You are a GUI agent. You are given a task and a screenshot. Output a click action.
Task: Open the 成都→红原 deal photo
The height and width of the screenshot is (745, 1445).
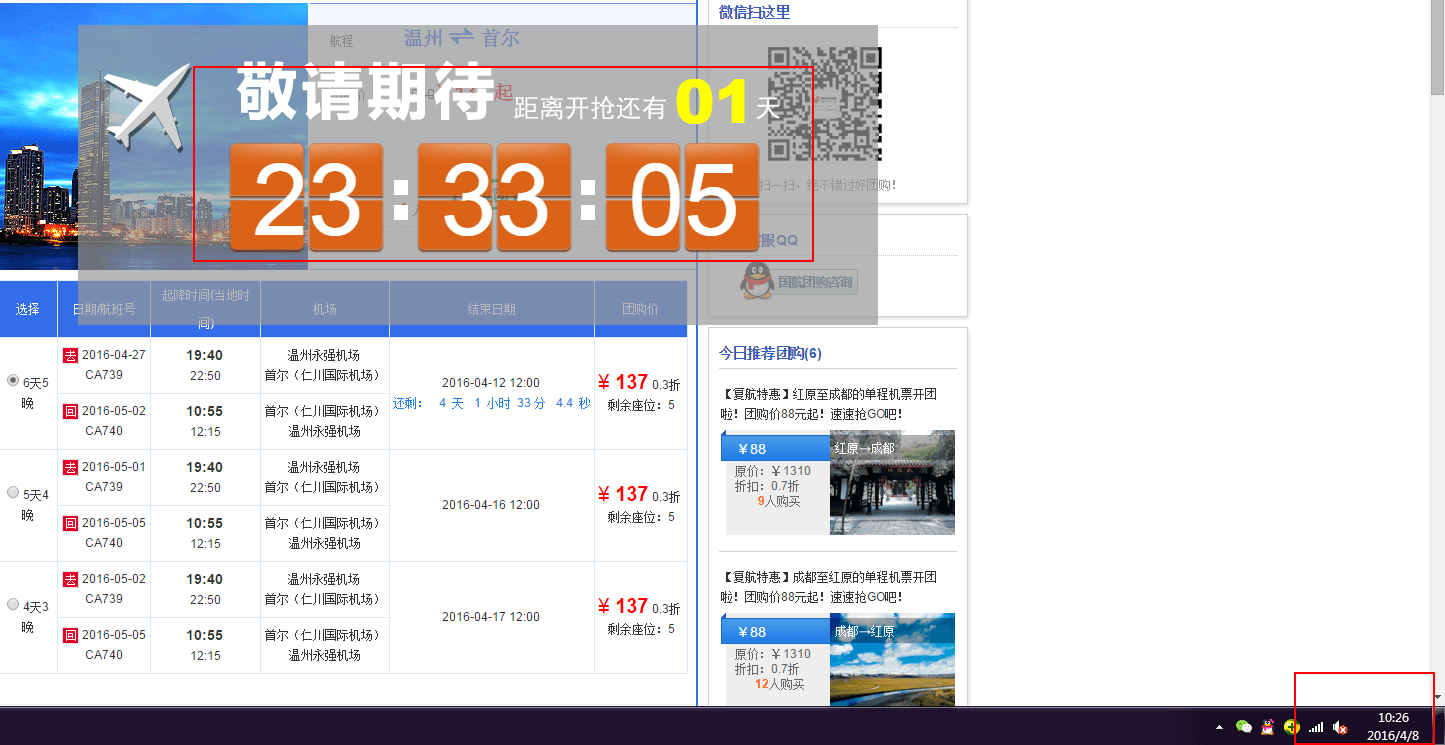pyautogui.click(x=892, y=660)
